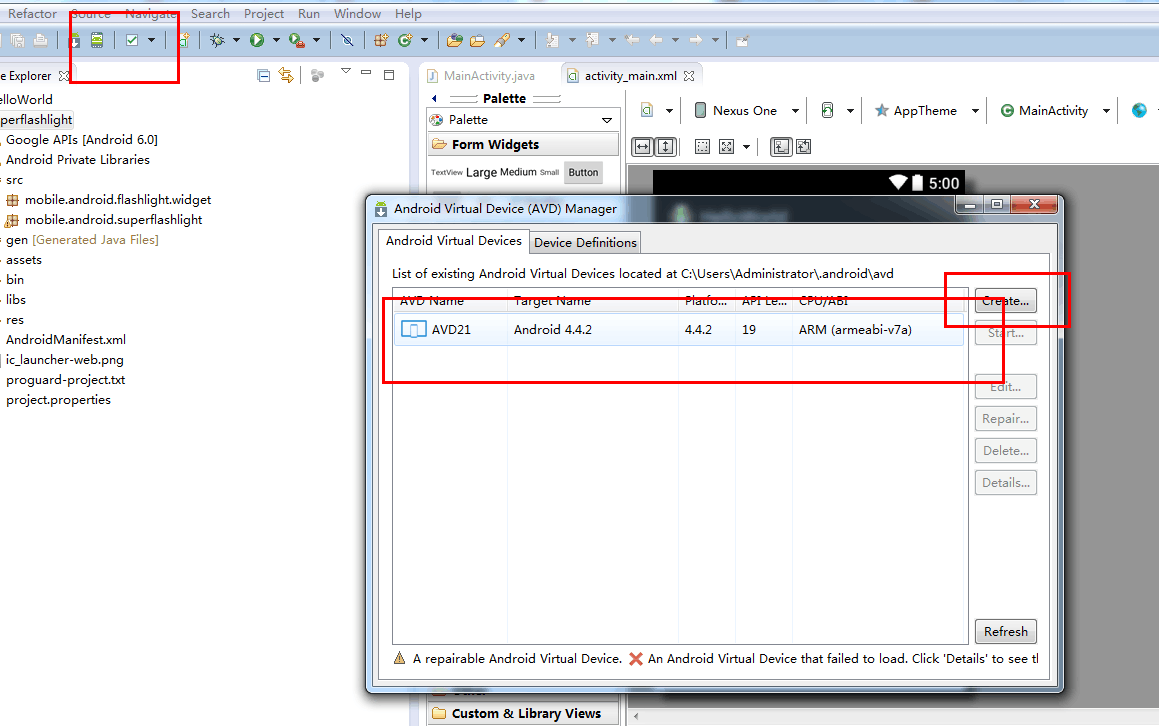Open the Window menu
1159x726 pixels.
[357, 13]
